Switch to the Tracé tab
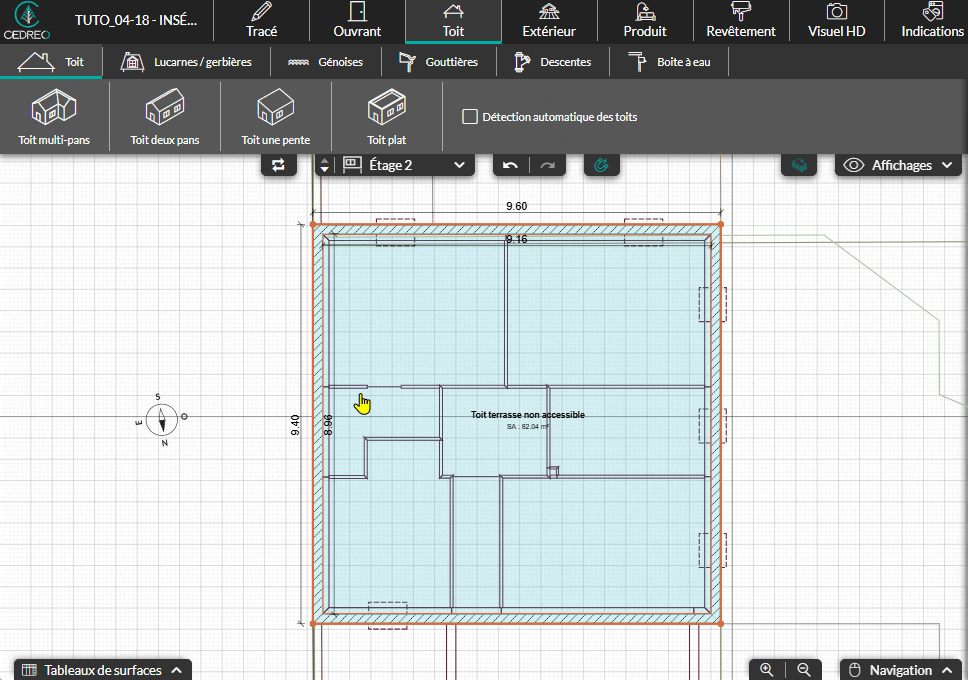 point(261,21)
